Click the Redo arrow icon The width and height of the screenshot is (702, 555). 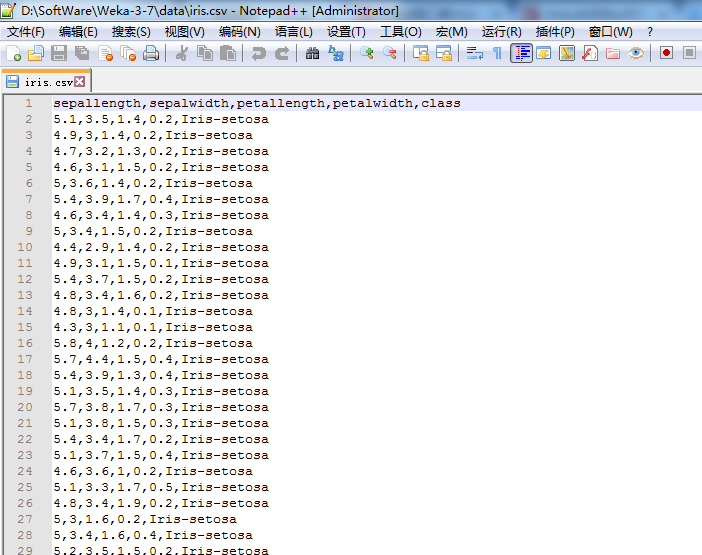click(x=282, y=53)
